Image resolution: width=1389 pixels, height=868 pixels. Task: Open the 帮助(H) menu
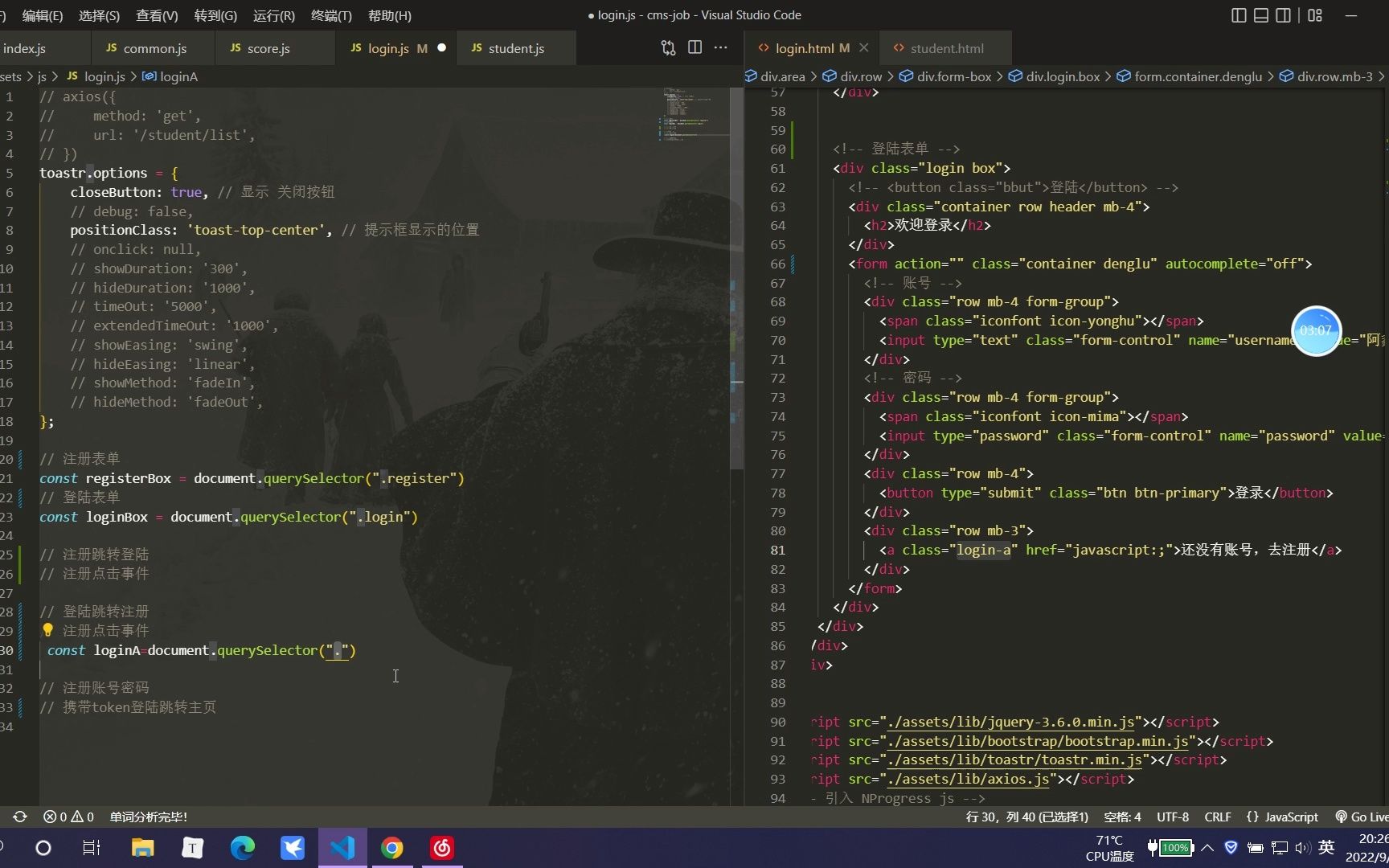pos(389,15)
